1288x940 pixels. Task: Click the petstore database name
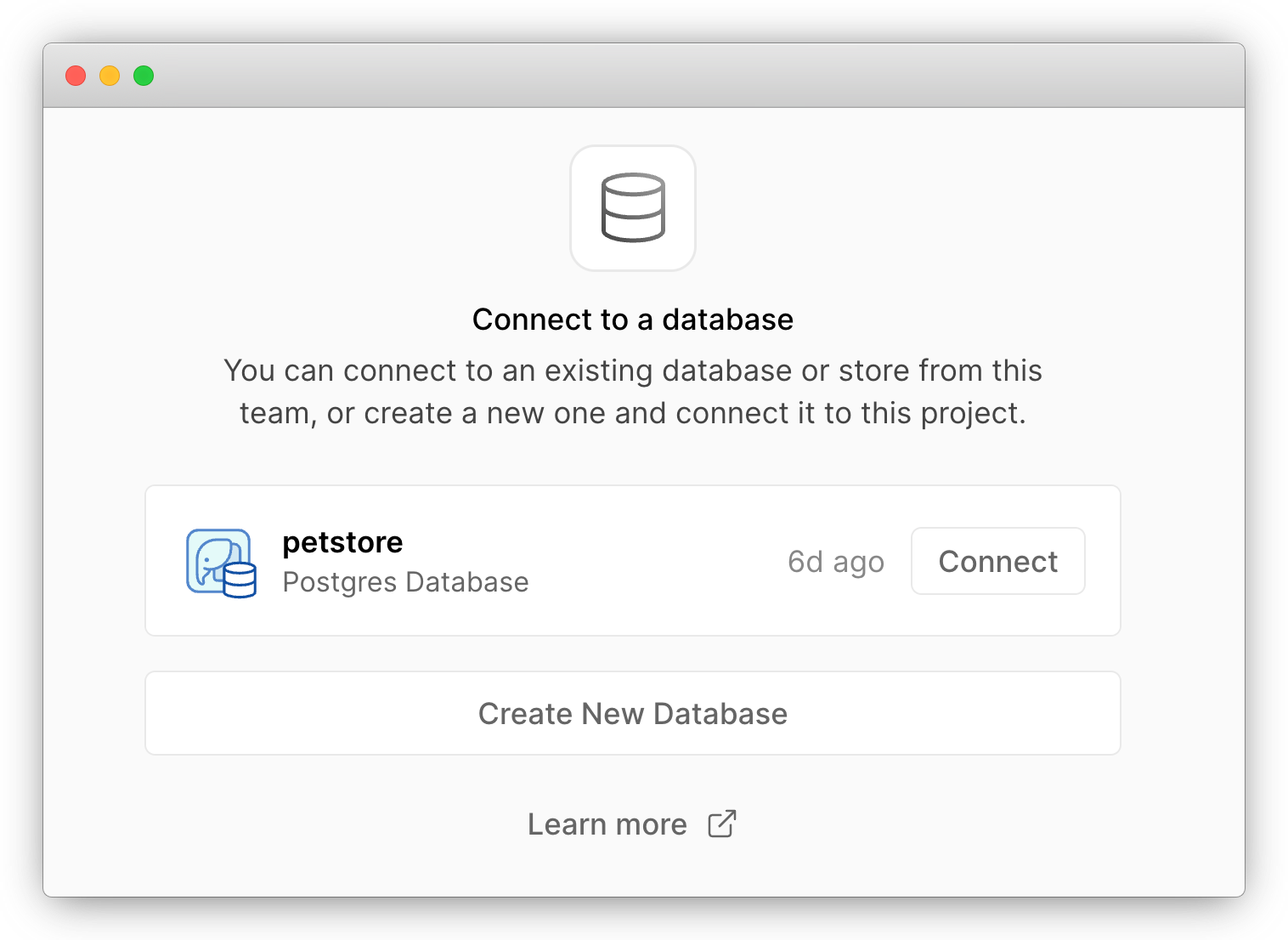(x=342, y=541)
